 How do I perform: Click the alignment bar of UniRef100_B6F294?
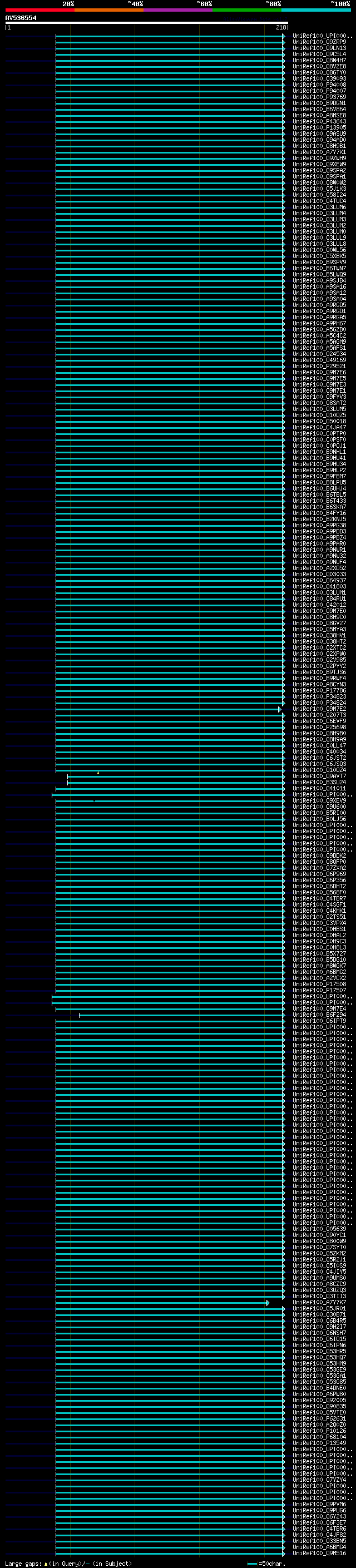click(181, 1015)
